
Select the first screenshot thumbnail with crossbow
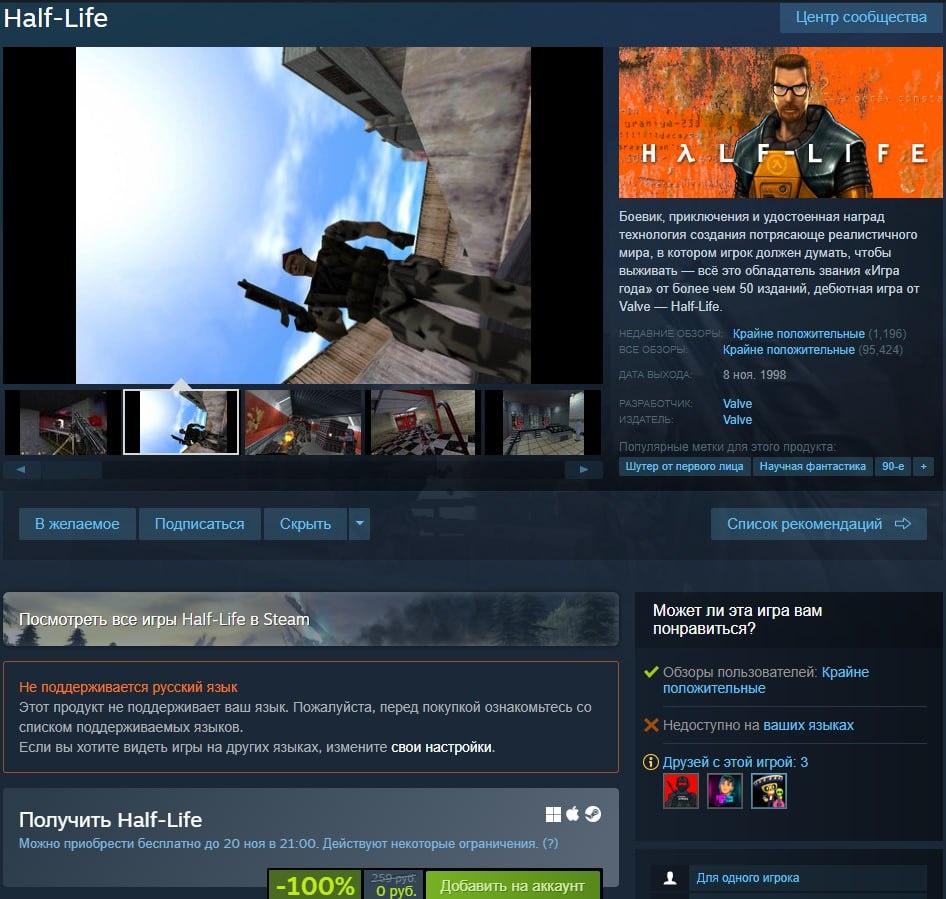[63, 422]
